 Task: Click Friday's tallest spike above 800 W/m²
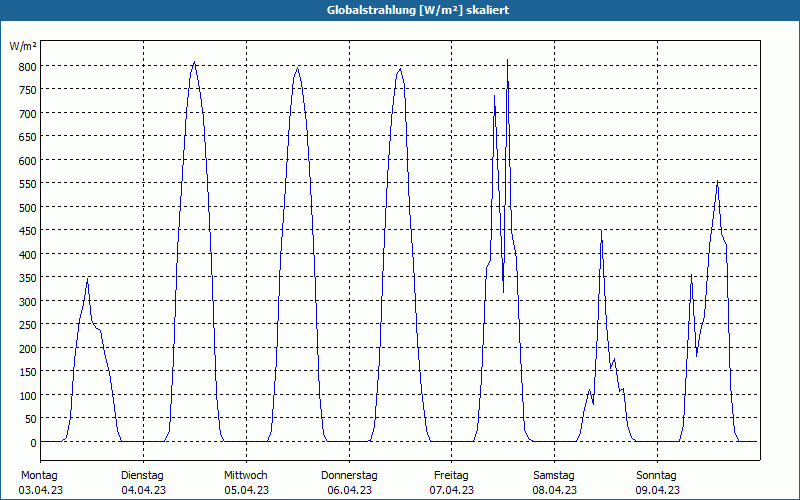507,60
